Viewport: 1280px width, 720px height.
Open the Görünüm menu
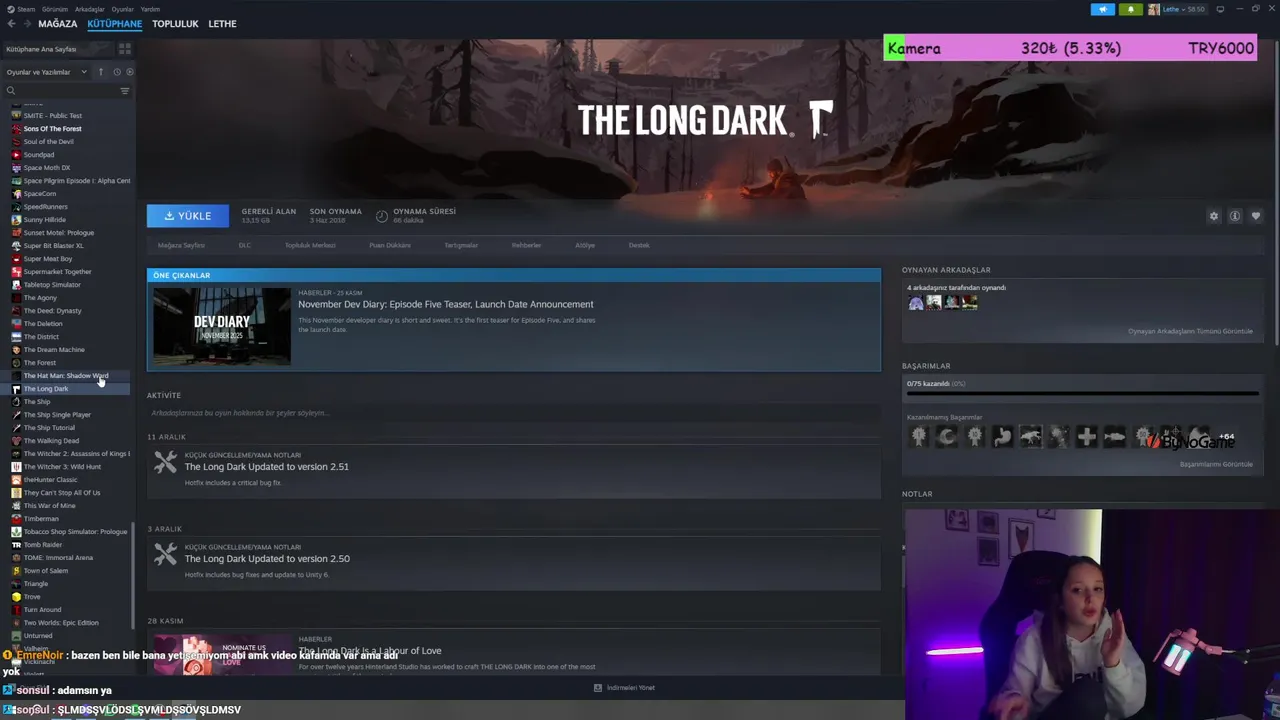(x=57, y=9)
